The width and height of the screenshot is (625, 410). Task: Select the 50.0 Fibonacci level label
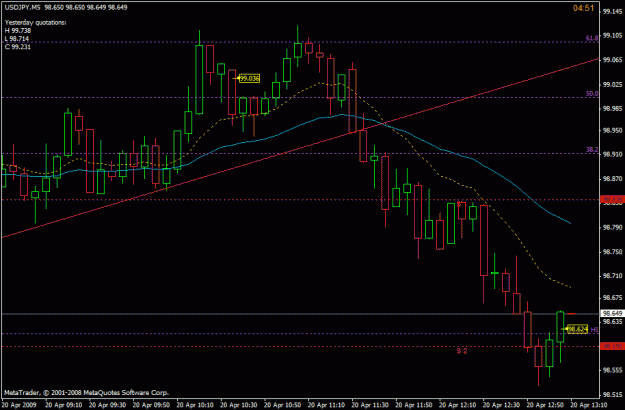(592, 94)
